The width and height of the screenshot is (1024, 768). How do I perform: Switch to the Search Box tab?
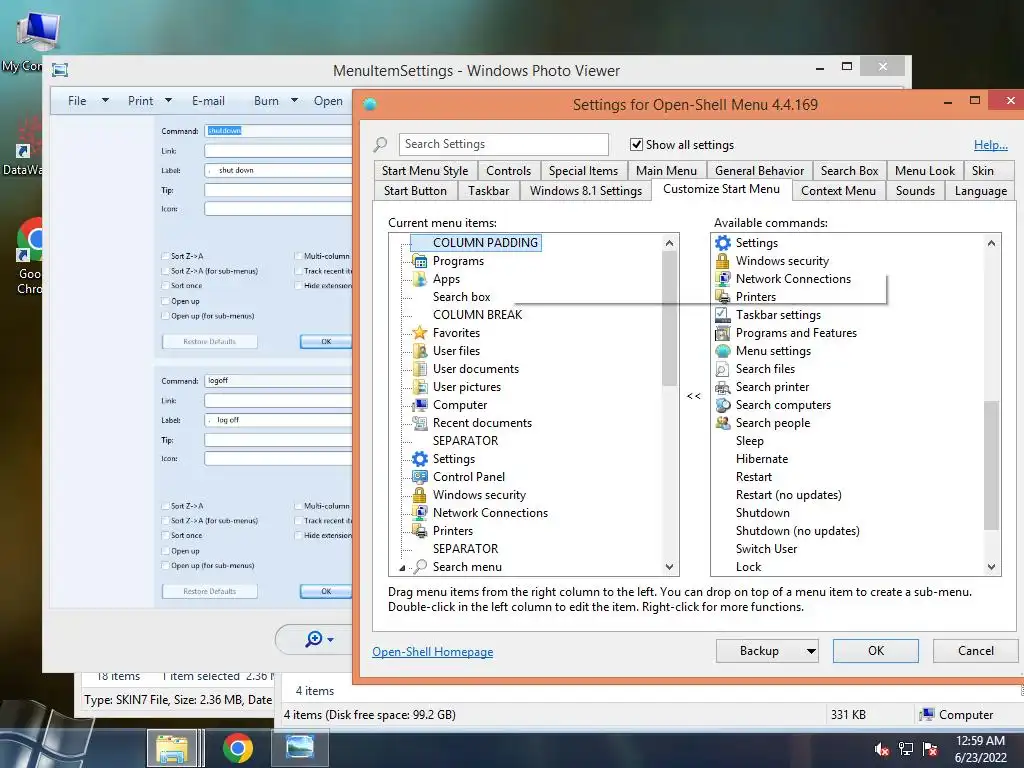pos(850,171)
